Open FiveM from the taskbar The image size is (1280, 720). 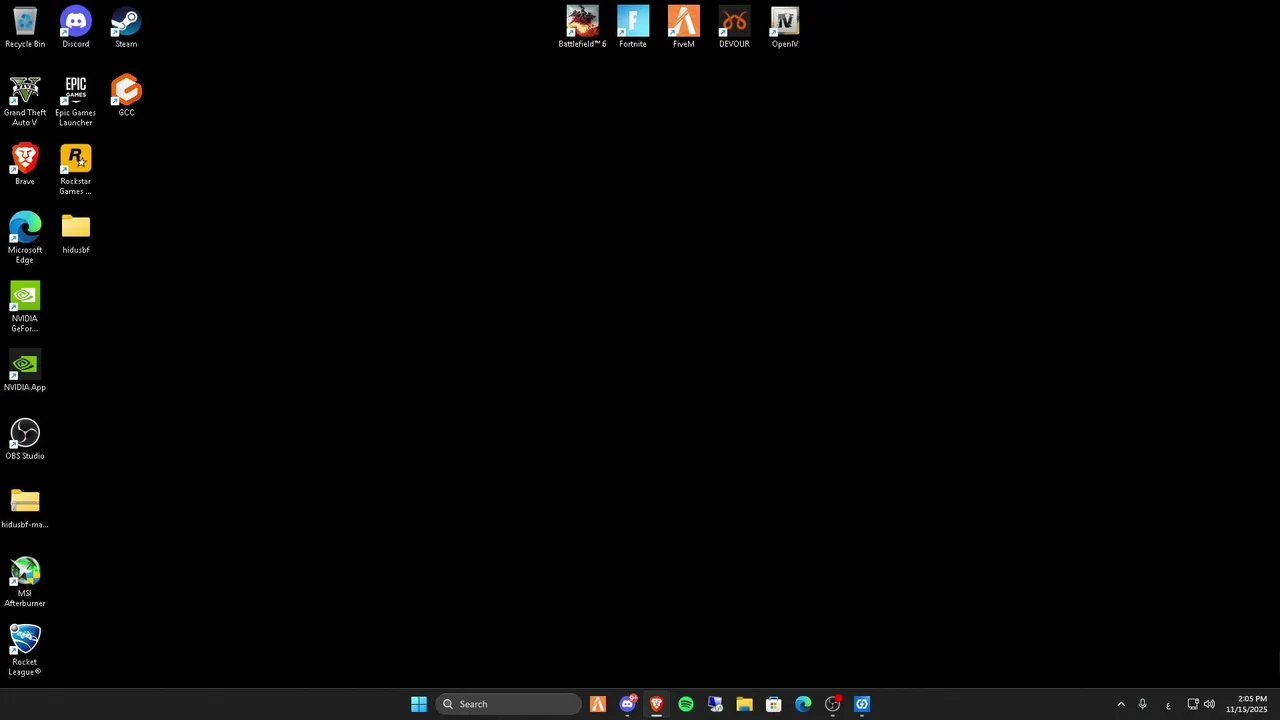coord(598,704)
